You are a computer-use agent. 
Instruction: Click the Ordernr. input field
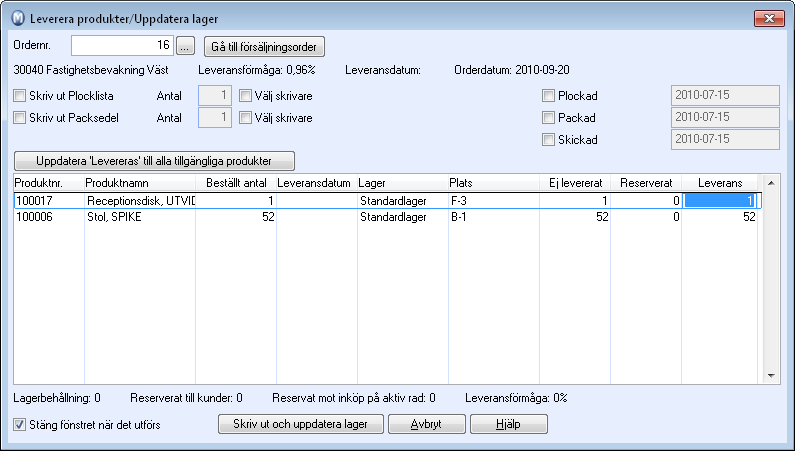tap(122, 46)
